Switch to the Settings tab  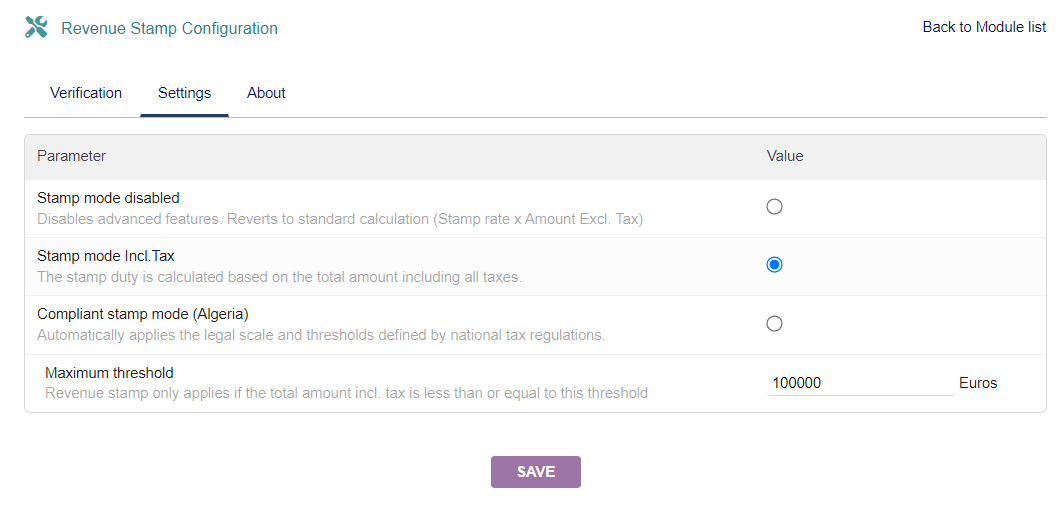pos(184,93)
